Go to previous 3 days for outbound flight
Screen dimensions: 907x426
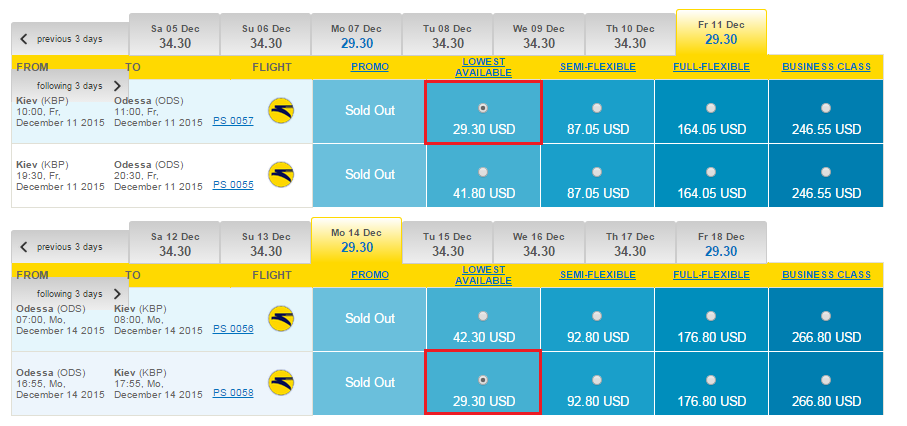pyautogui.click(x=70, y=39)
